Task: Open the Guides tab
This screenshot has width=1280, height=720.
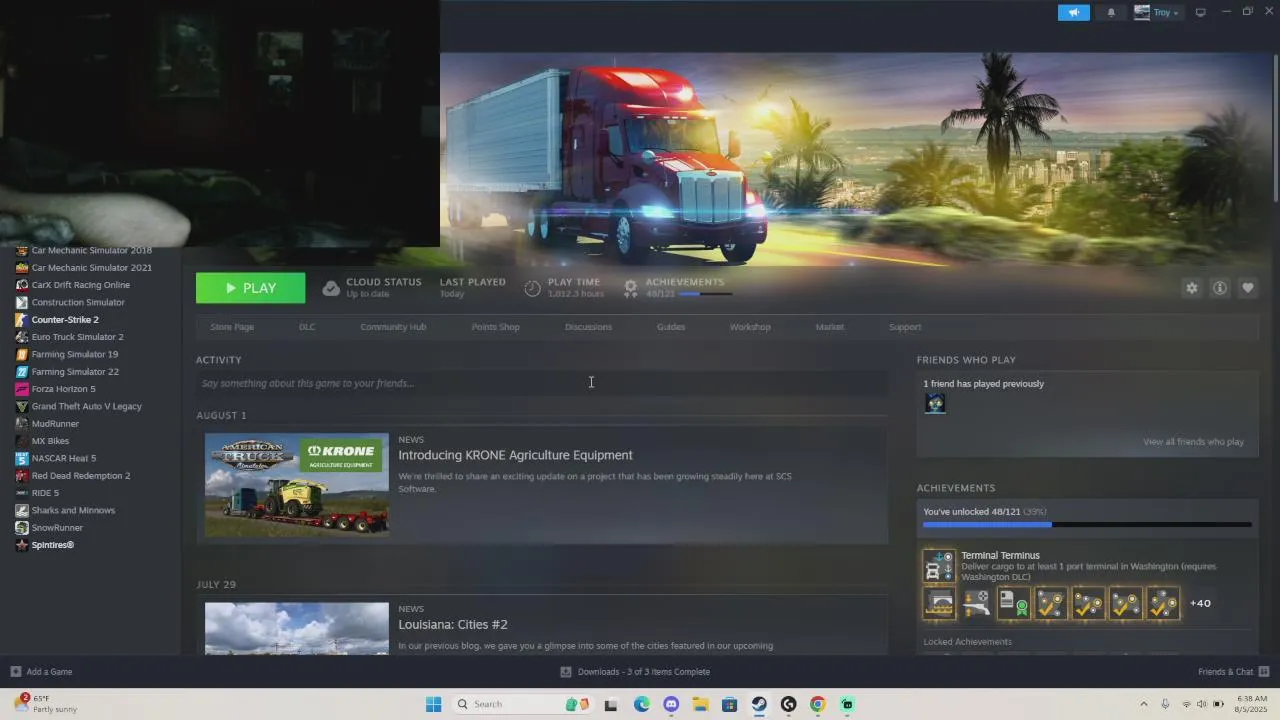Action: click(x=671, y=327)
